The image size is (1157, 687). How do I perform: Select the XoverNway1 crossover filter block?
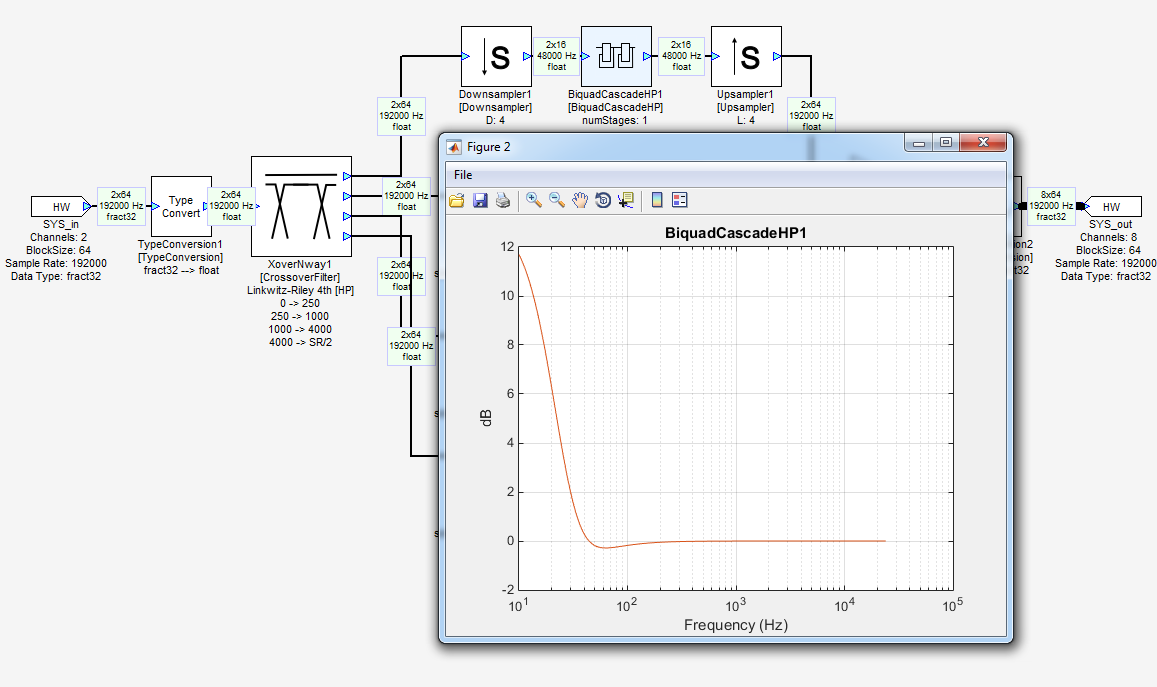300,207
